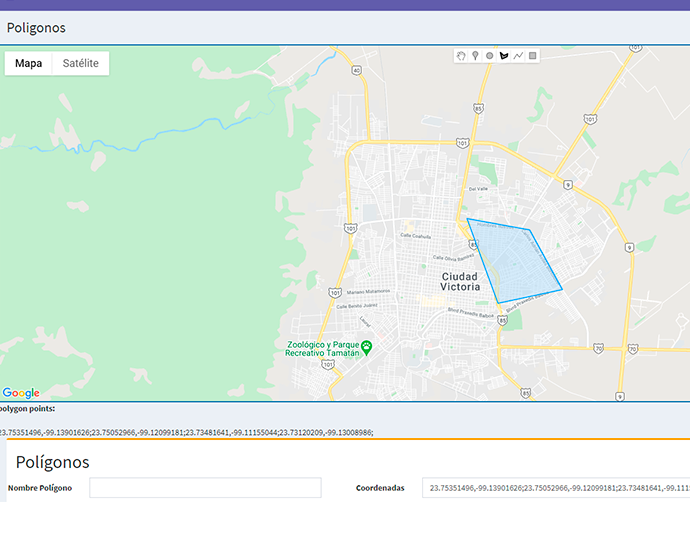690x544 pixels.
Task: Select the polygon drawing tool
Action: [x=504, y=56]
